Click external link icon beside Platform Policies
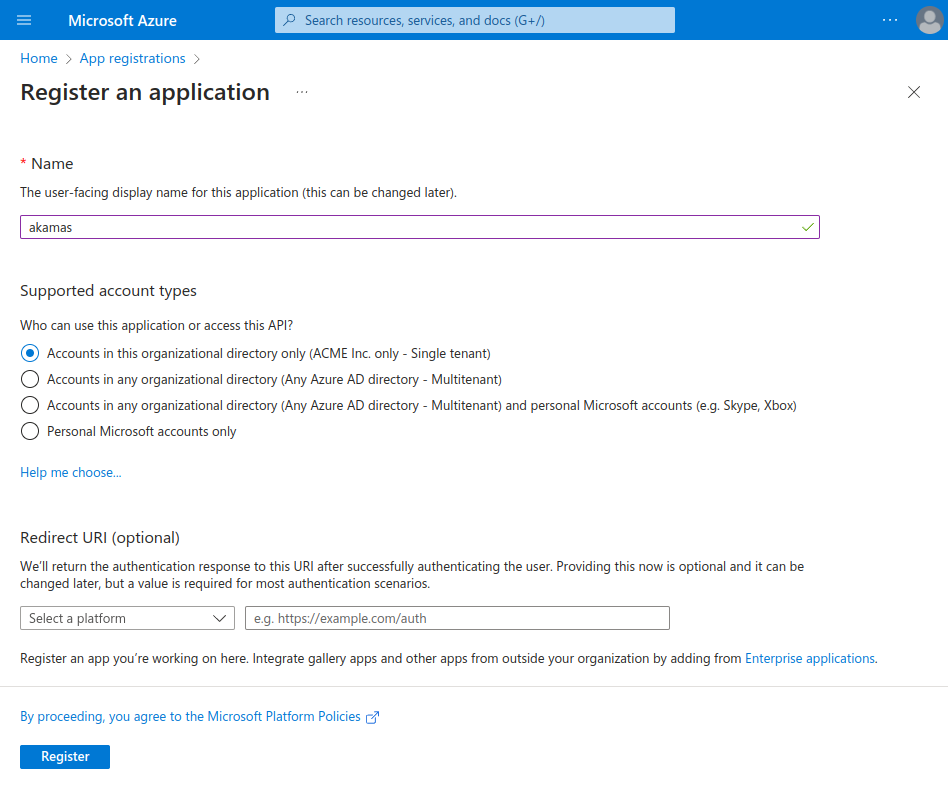The width and height of the screenshot is (948, 788). tap(373, 717)
